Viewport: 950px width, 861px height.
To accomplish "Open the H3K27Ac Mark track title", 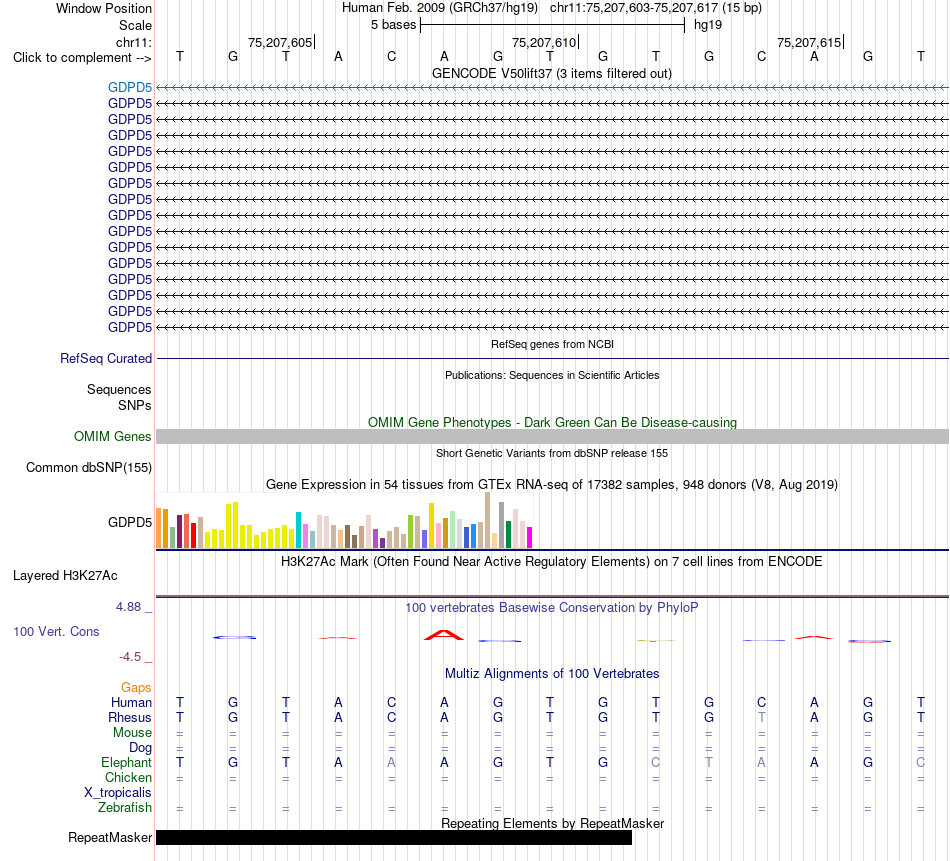I will pyautogui.click(x=551, y=562).
